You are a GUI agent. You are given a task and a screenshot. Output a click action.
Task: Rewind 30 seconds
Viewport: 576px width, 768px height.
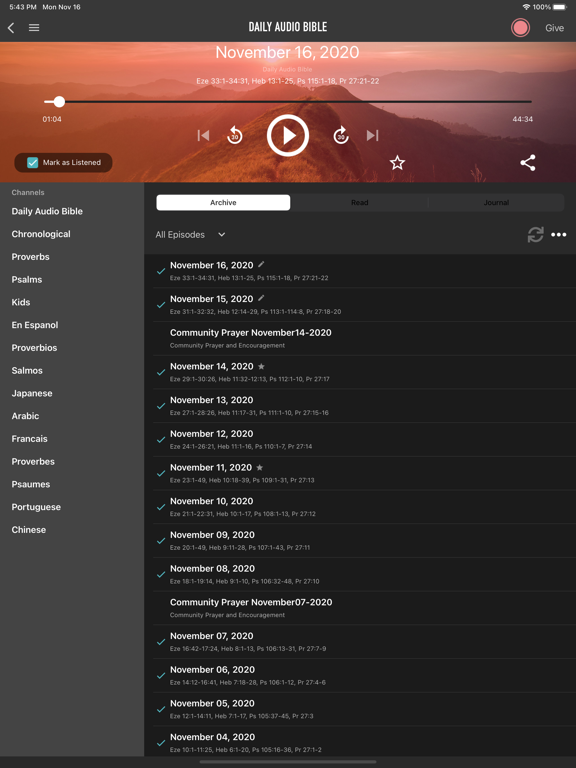point(235,135)
